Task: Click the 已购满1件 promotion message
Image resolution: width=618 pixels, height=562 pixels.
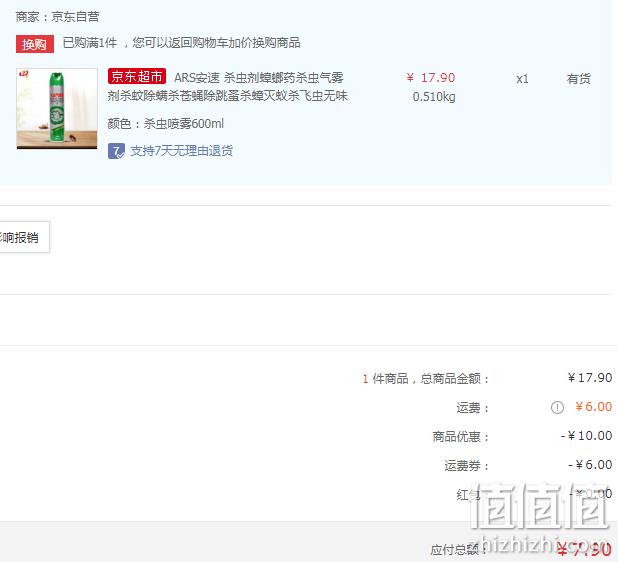Action: [x=181, y=43]
